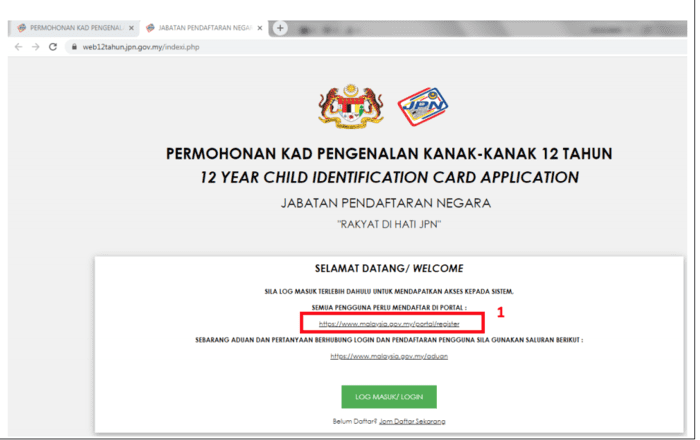Click the favicon of the Jabatan tab
The height and width of the screenshot is (440, 700).
[x=150, y=28]
